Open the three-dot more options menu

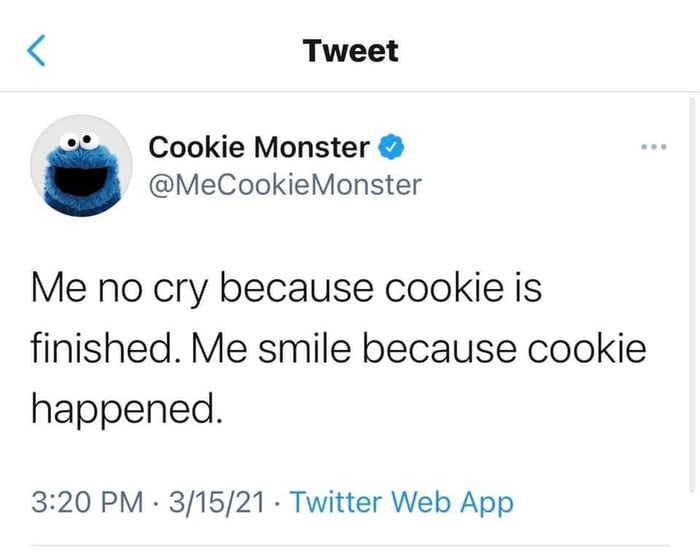pos(653,148)
